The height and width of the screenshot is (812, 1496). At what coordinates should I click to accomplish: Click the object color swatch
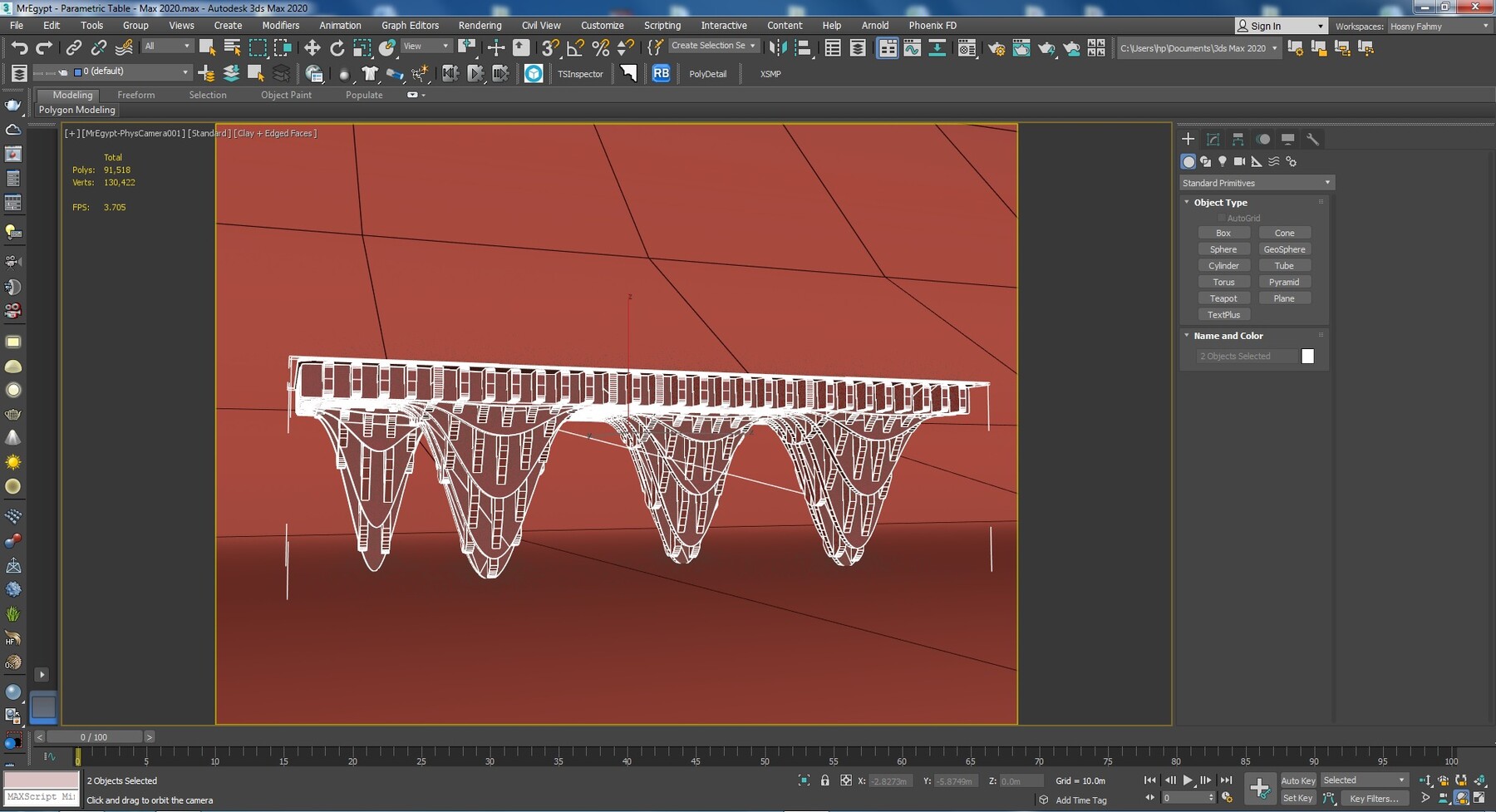[x=1308, y=356]
